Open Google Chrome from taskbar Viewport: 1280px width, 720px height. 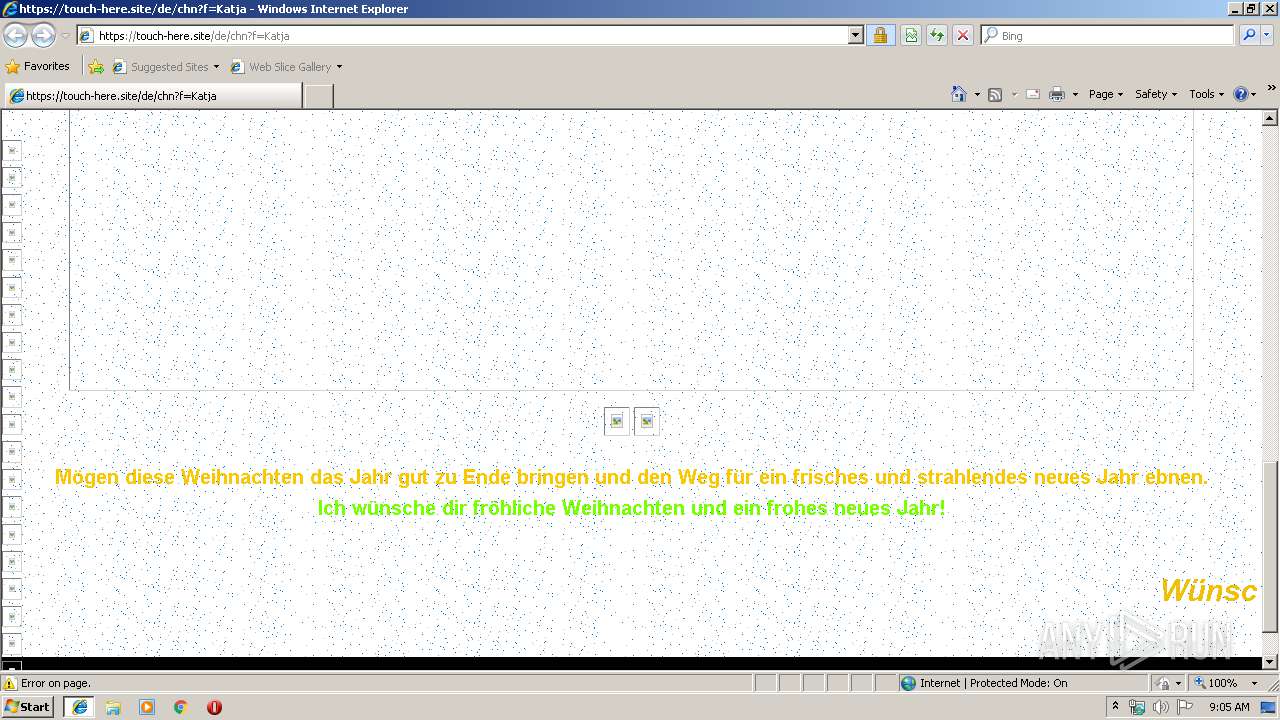(181, 707)
